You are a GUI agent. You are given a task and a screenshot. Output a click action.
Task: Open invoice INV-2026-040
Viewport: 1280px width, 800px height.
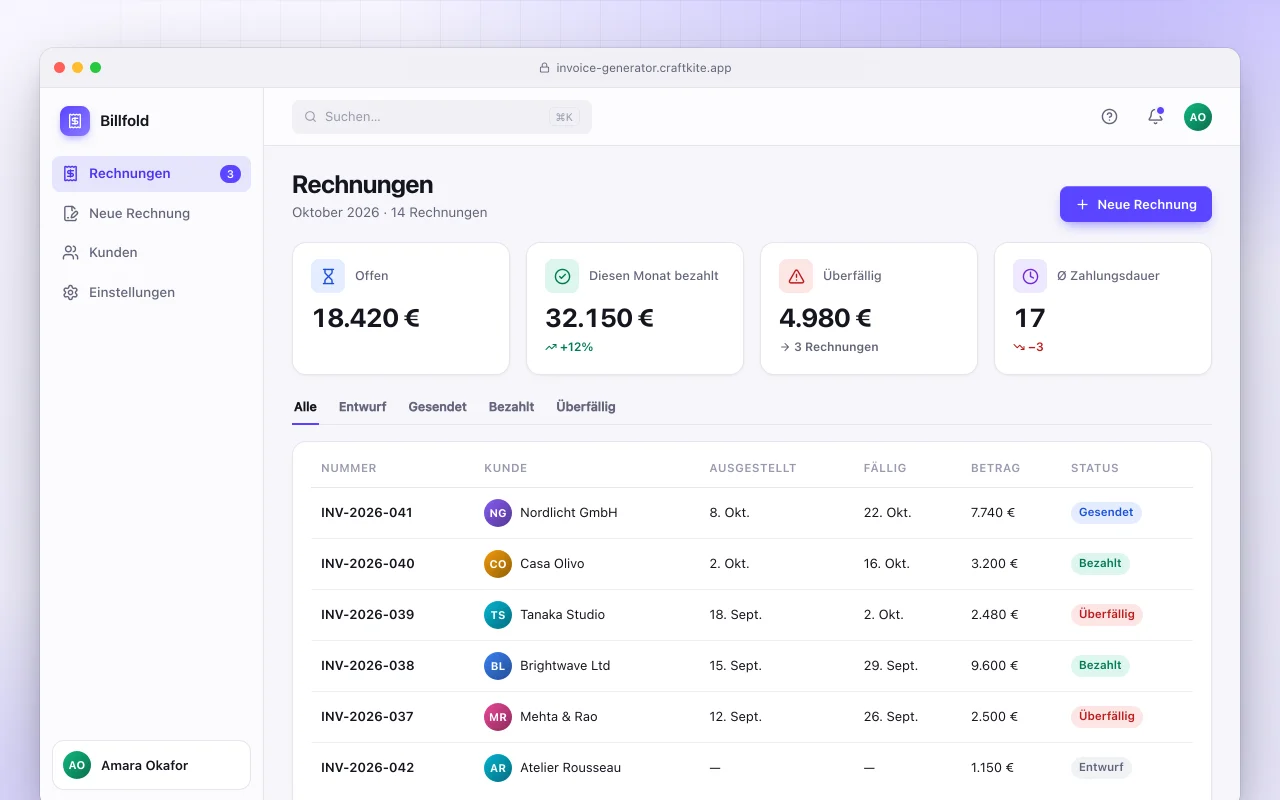coord(367,564)
